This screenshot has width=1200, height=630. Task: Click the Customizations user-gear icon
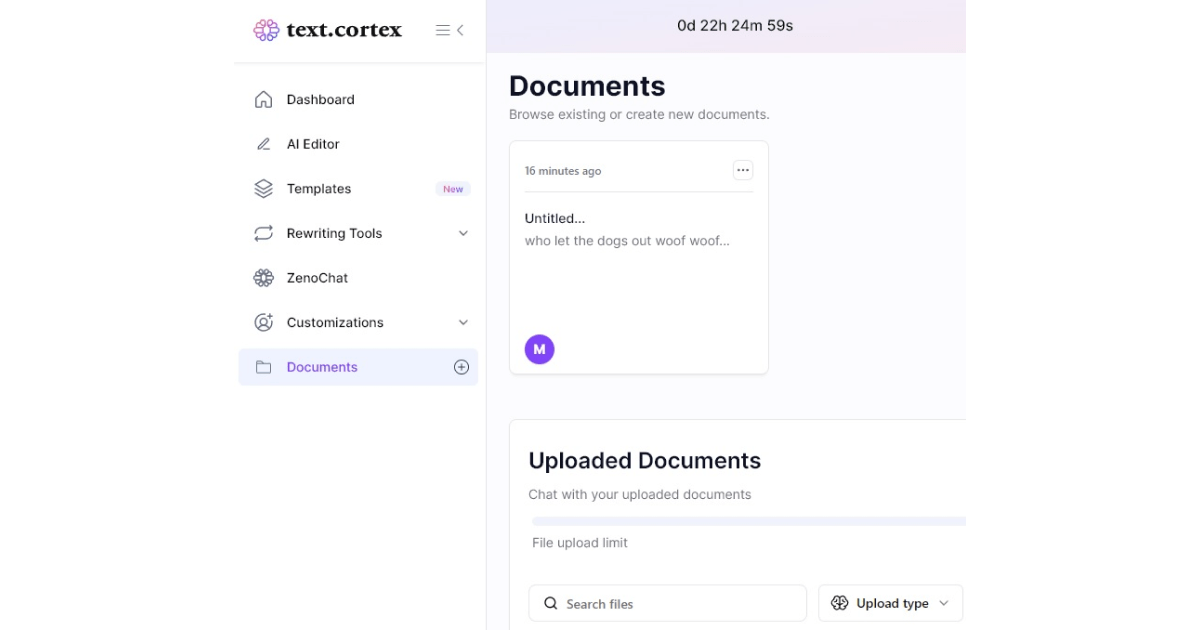tap(263, 322)
